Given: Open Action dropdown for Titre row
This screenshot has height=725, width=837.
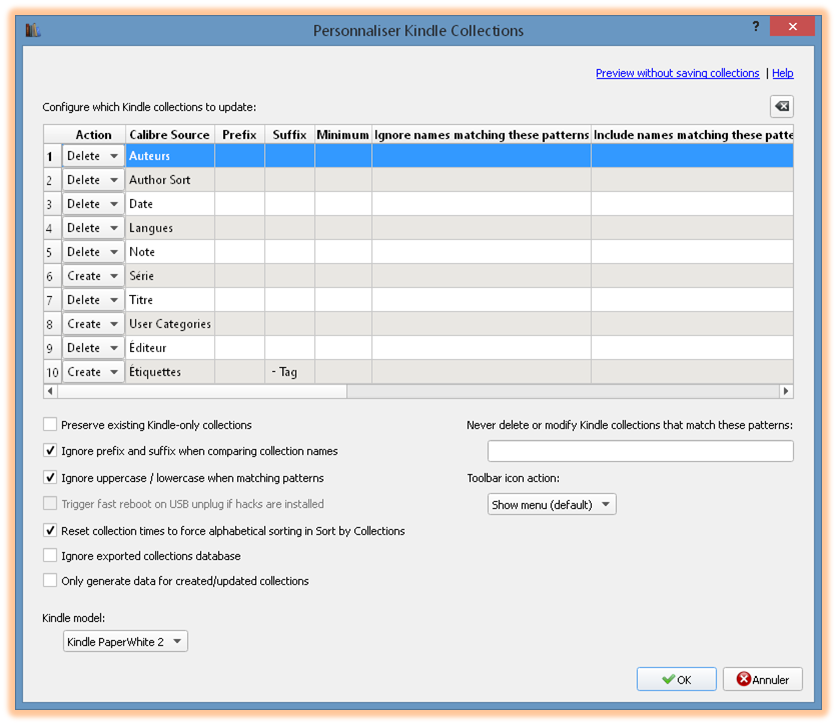Looking at the screenshot, I should tap(93, 300).
